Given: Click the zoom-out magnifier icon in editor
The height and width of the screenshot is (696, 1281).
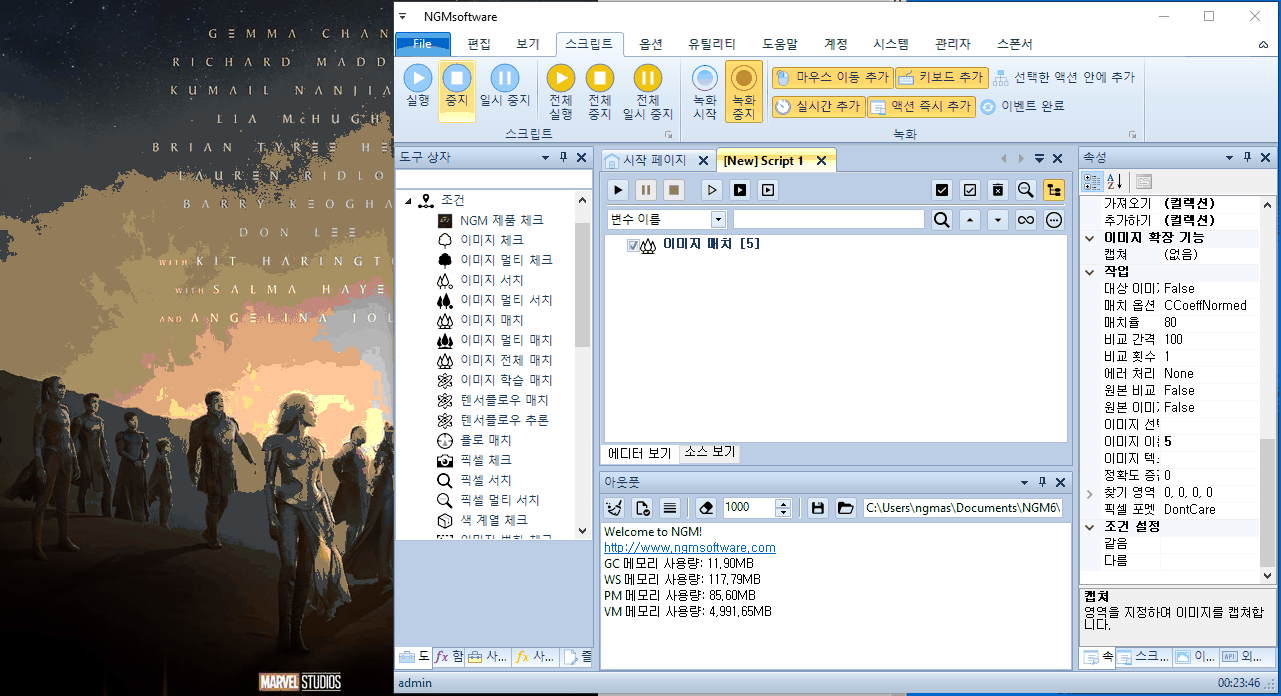Looking at the screenshot, I should [x=1026, y=190].
